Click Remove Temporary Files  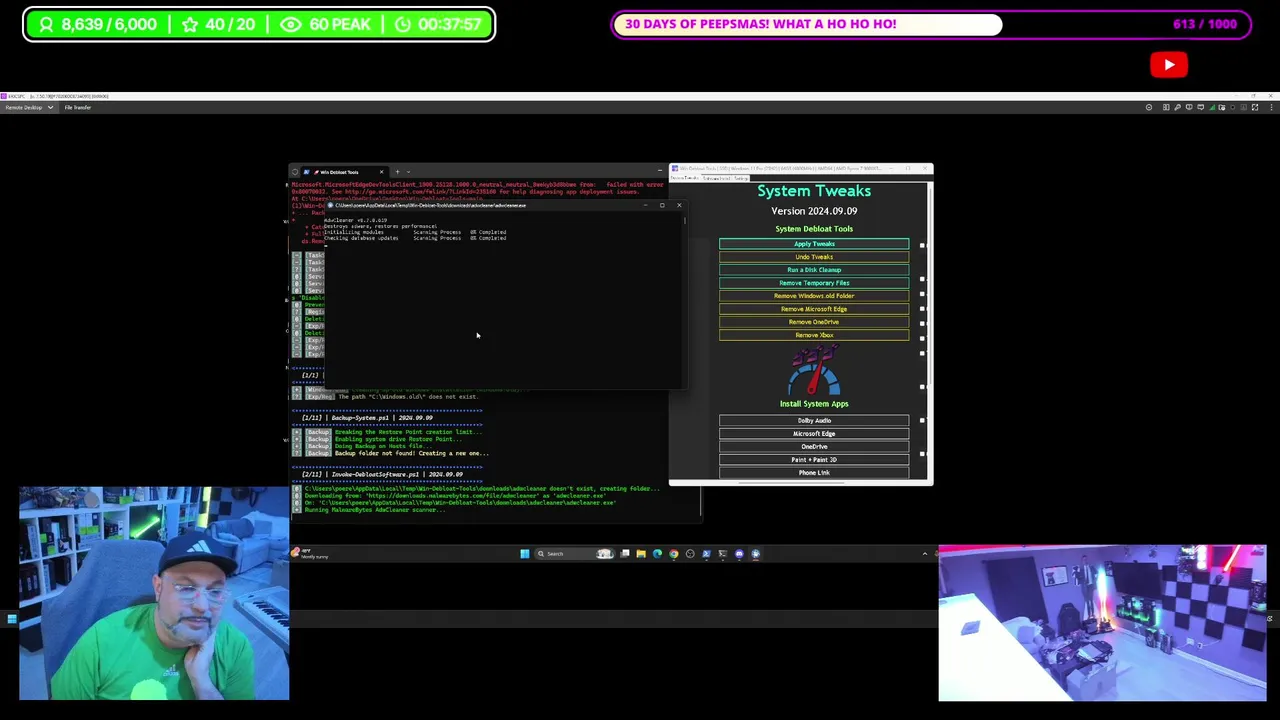click(814, 283)
